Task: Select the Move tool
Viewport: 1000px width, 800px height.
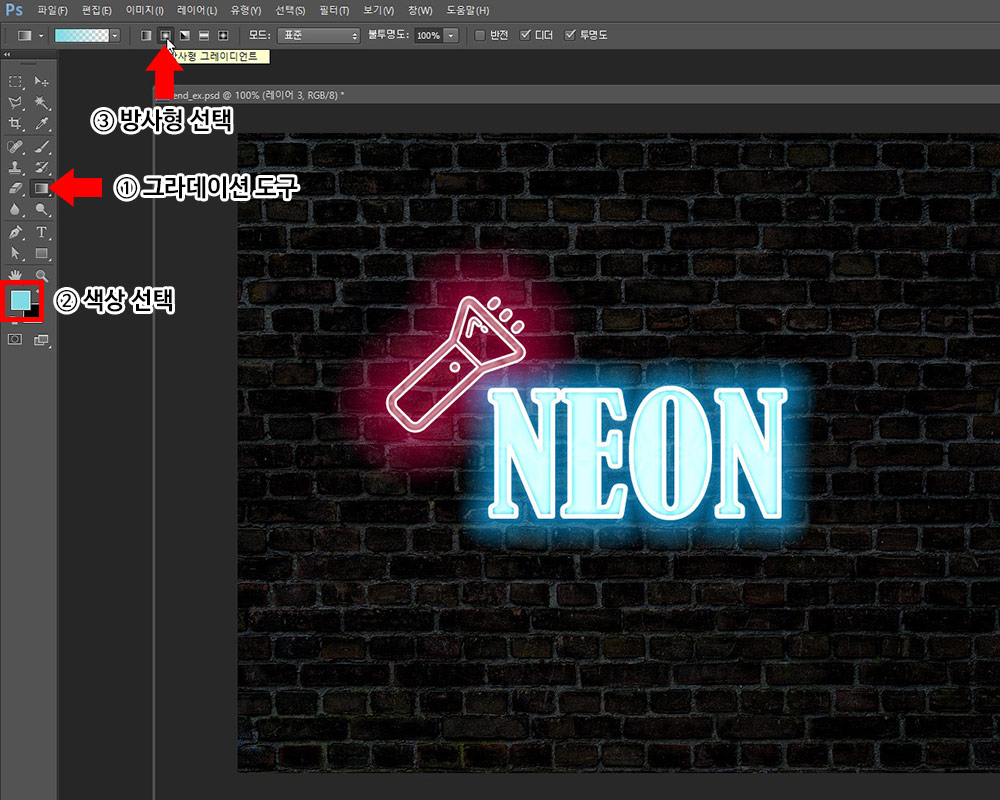Action: tap(41, 82)
